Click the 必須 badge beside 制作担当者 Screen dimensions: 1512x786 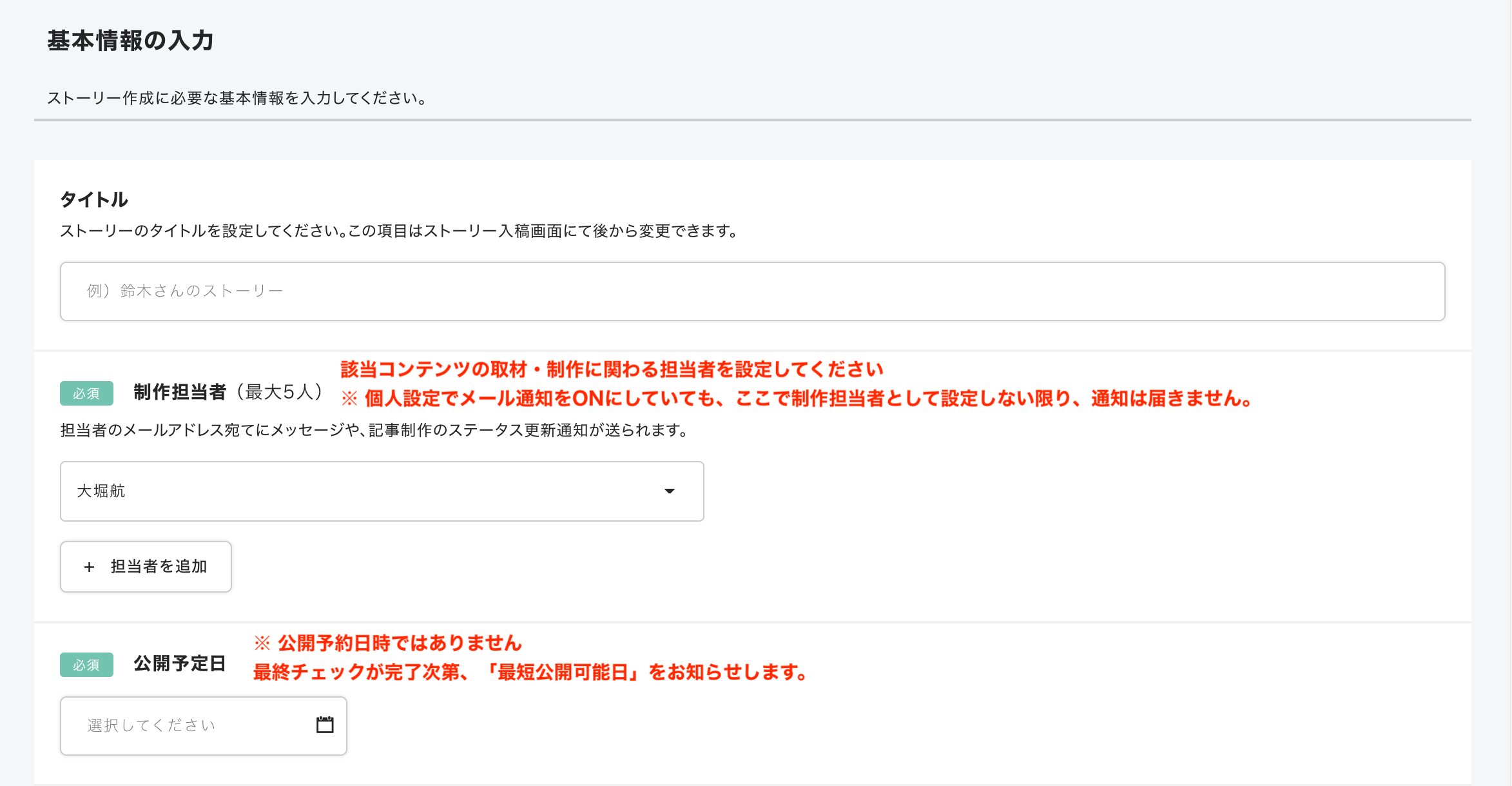86,393
